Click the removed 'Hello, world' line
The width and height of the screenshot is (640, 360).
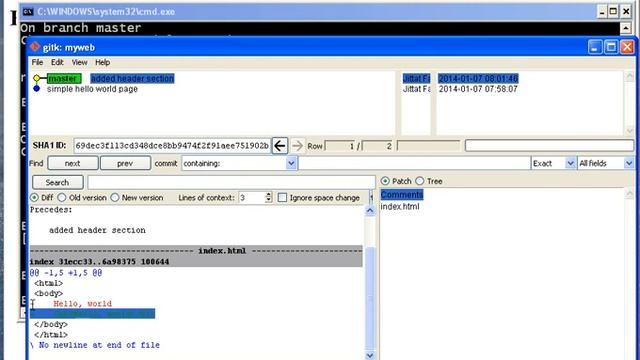click(82, 304)
